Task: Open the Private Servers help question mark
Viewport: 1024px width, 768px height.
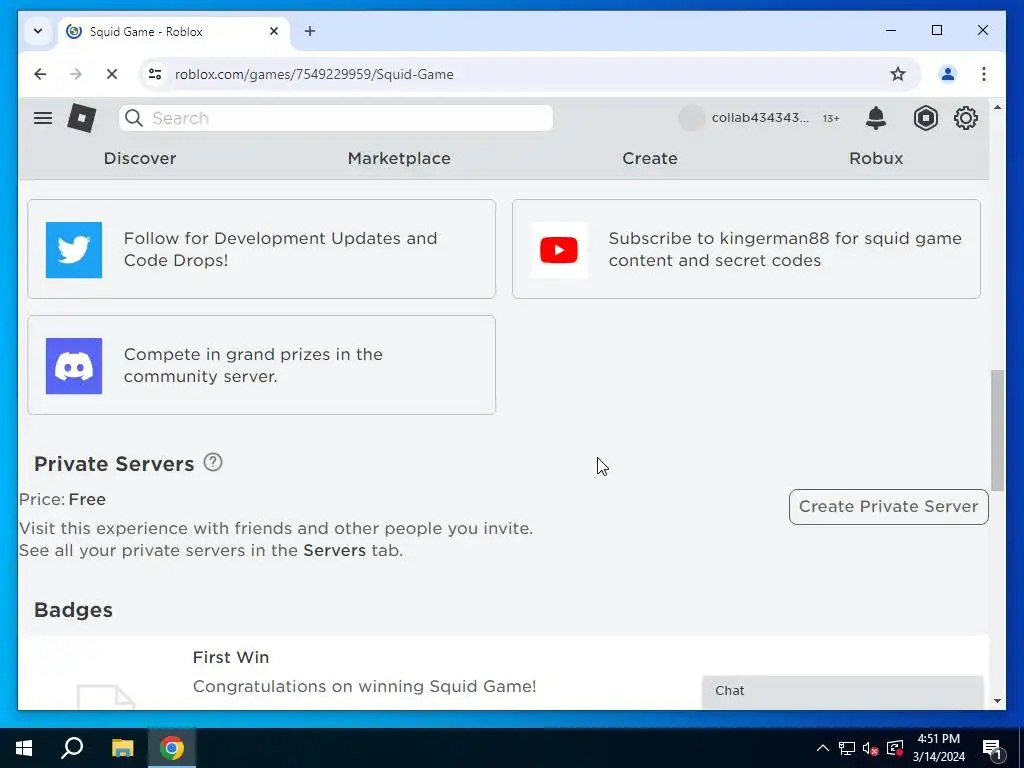Action: tap(213, 462)
